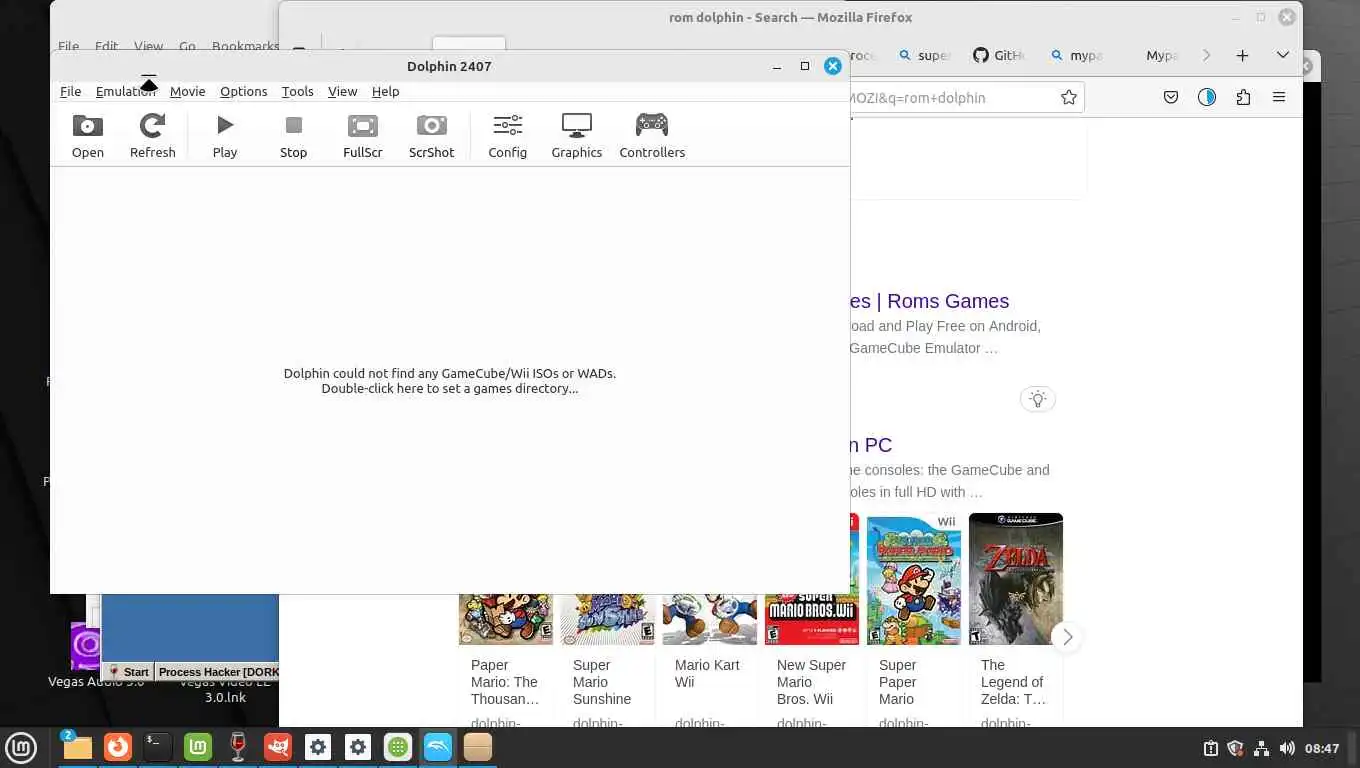This screenshot has width=1360, height=768.
Task: Click the lightbulb icon next to search result
Action: (1038, 399)
